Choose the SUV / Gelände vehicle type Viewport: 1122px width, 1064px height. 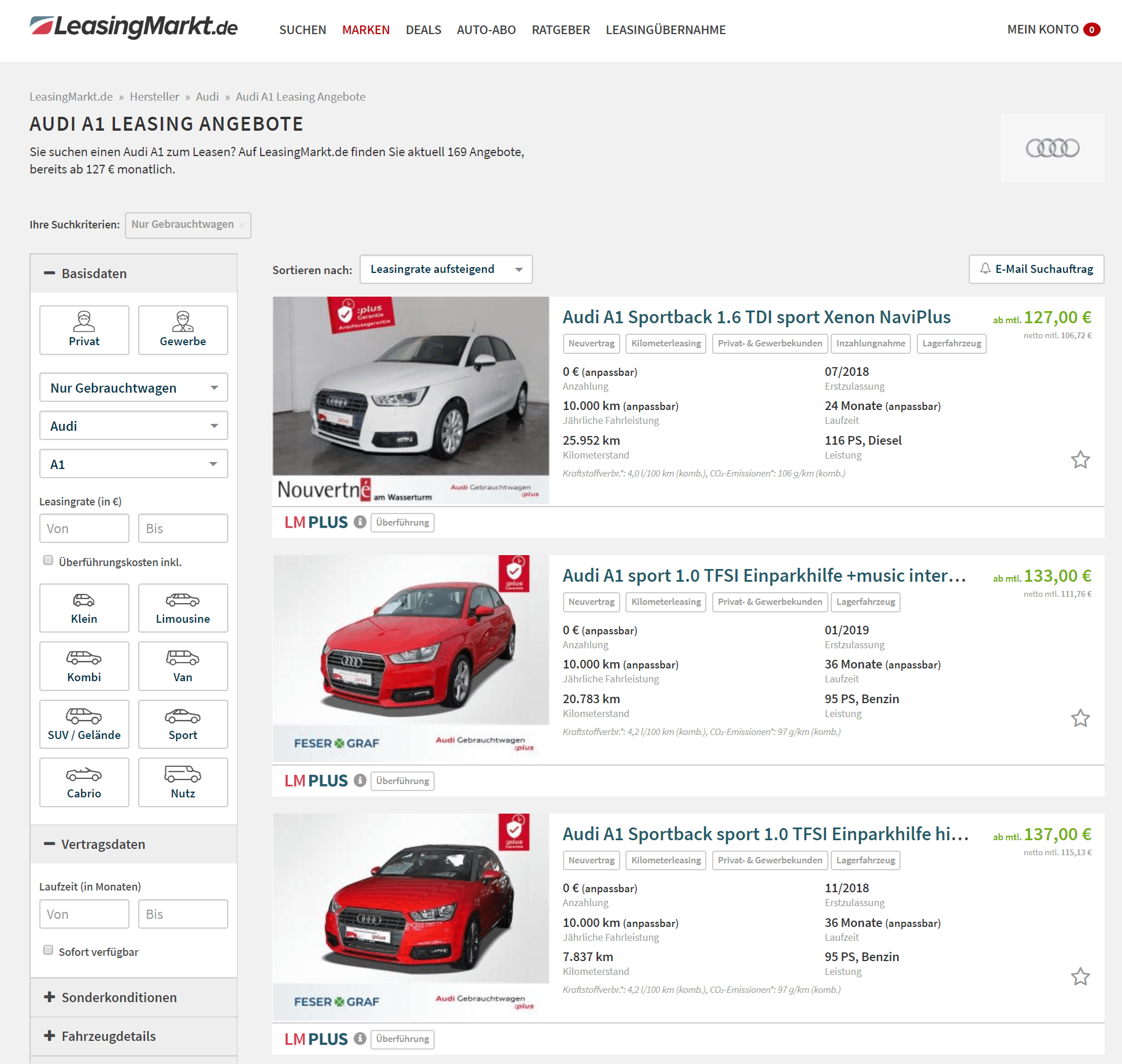[x=84, y=724]
